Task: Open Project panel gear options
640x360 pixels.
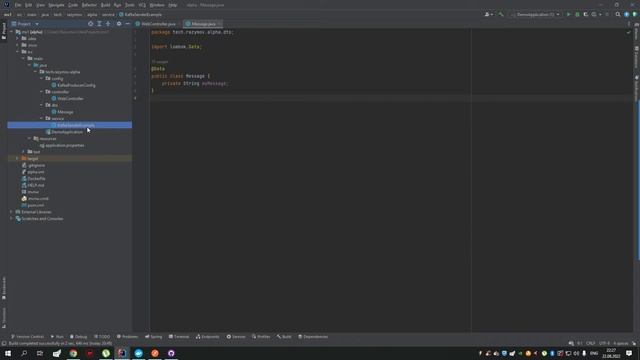Action: (119, 24)
